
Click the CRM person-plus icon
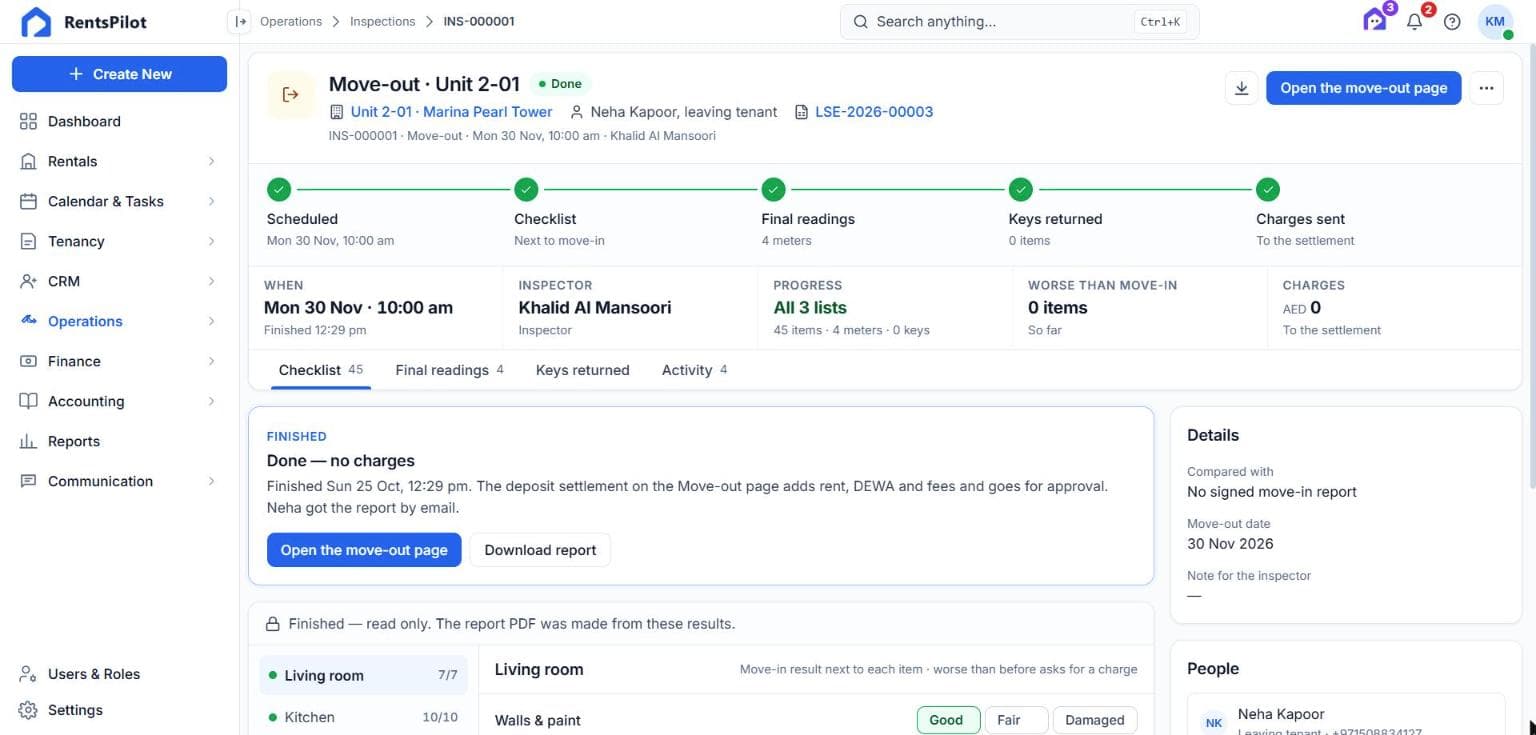coord(28,281)
